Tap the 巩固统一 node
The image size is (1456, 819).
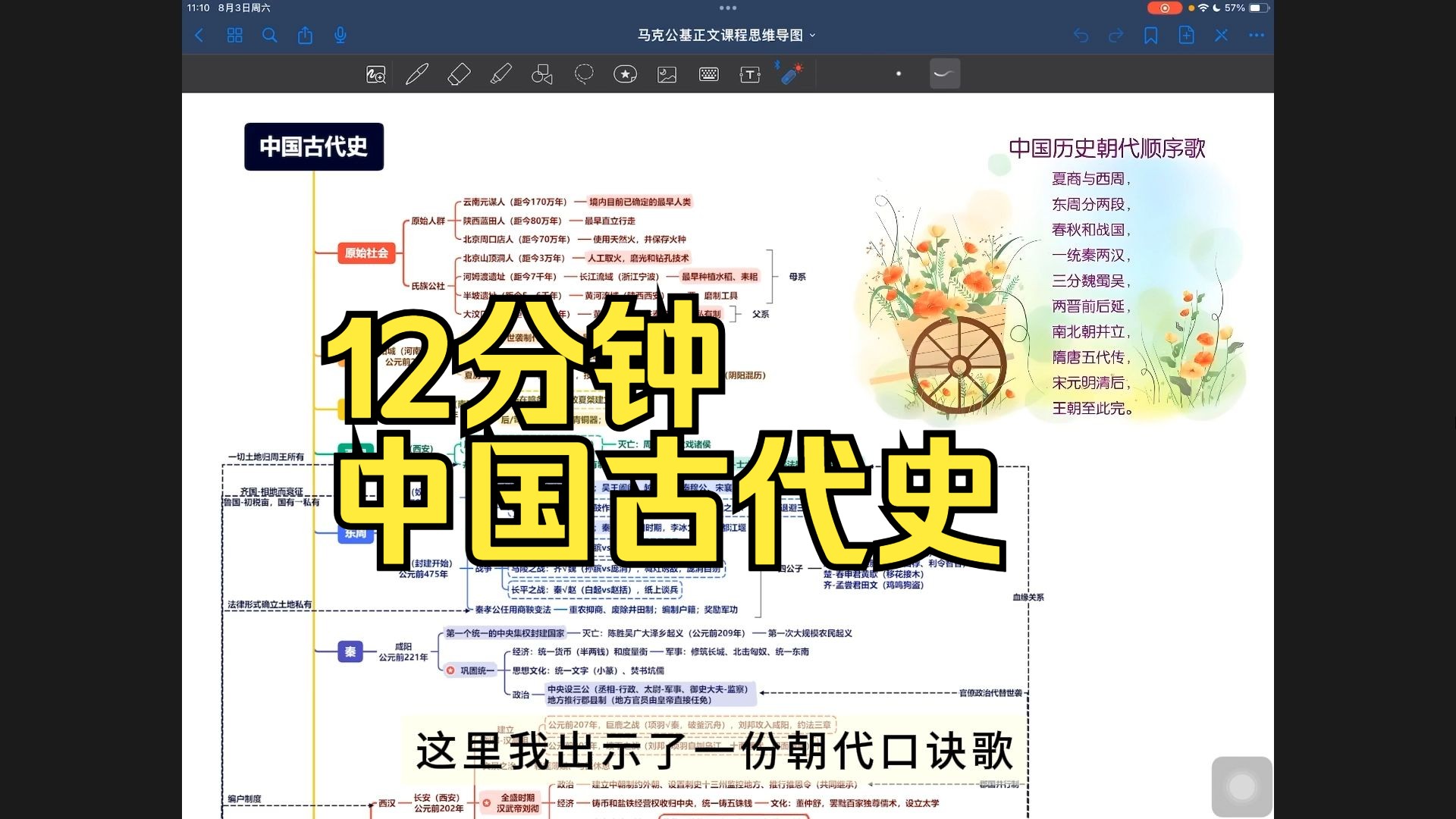pyautogui.click(x=470, y=670)
